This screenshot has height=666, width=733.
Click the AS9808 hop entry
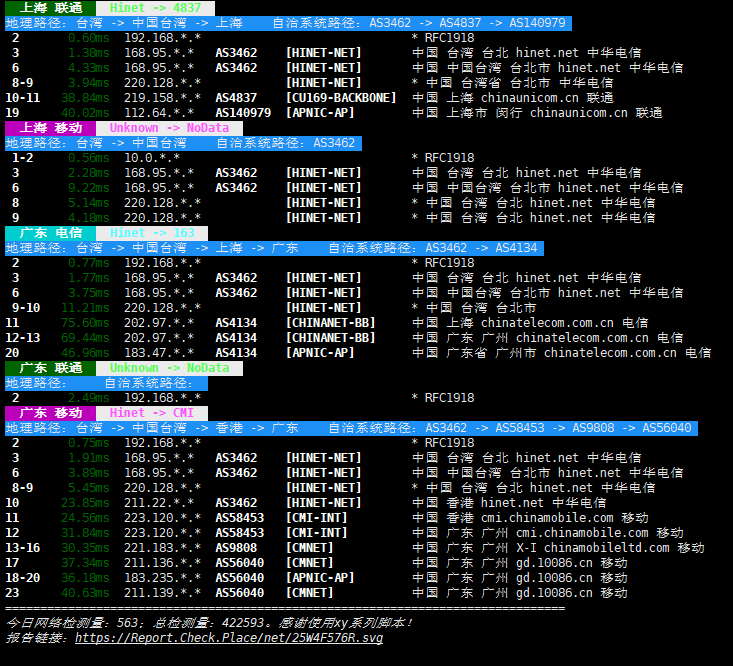[x=236, y=548]
